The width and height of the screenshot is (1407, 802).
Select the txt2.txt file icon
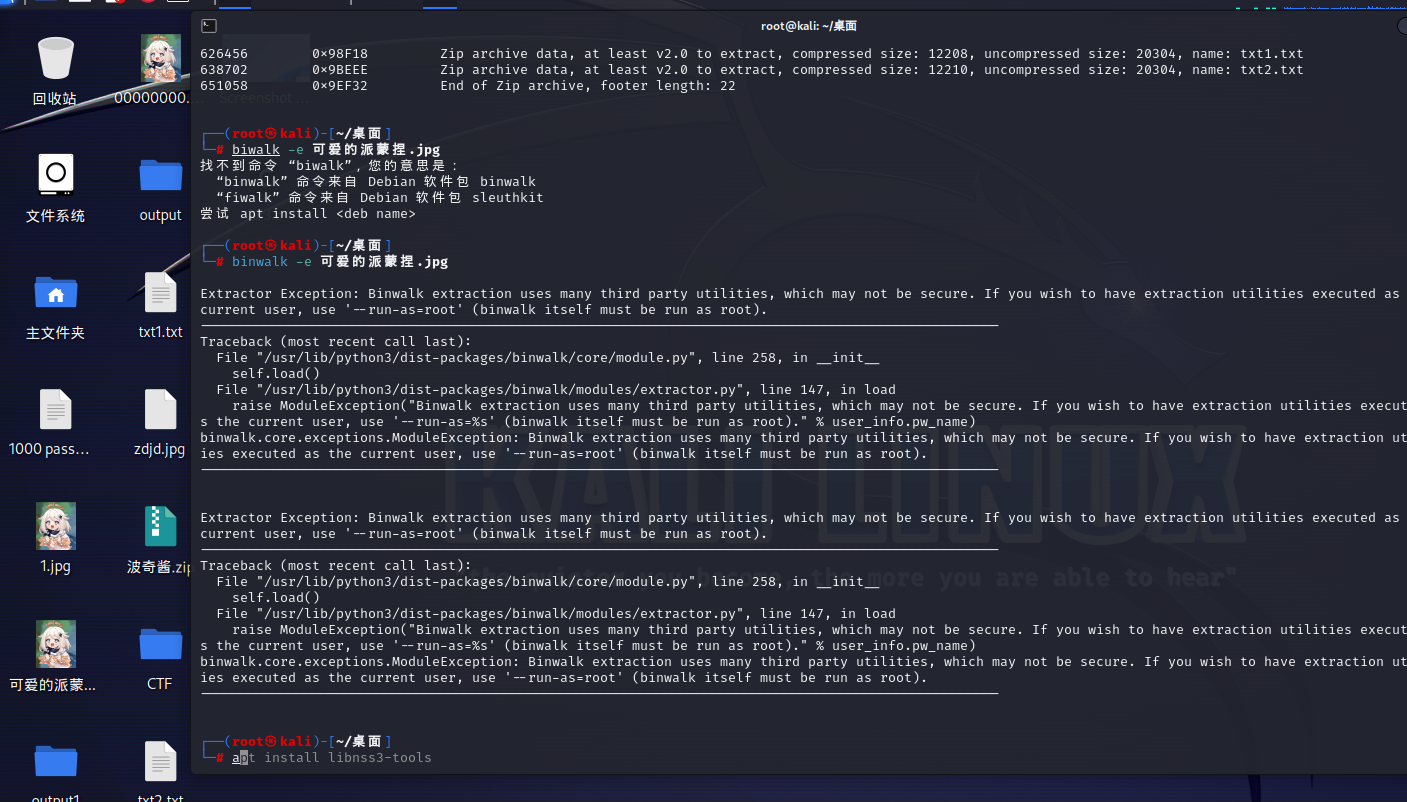[160, 761]
